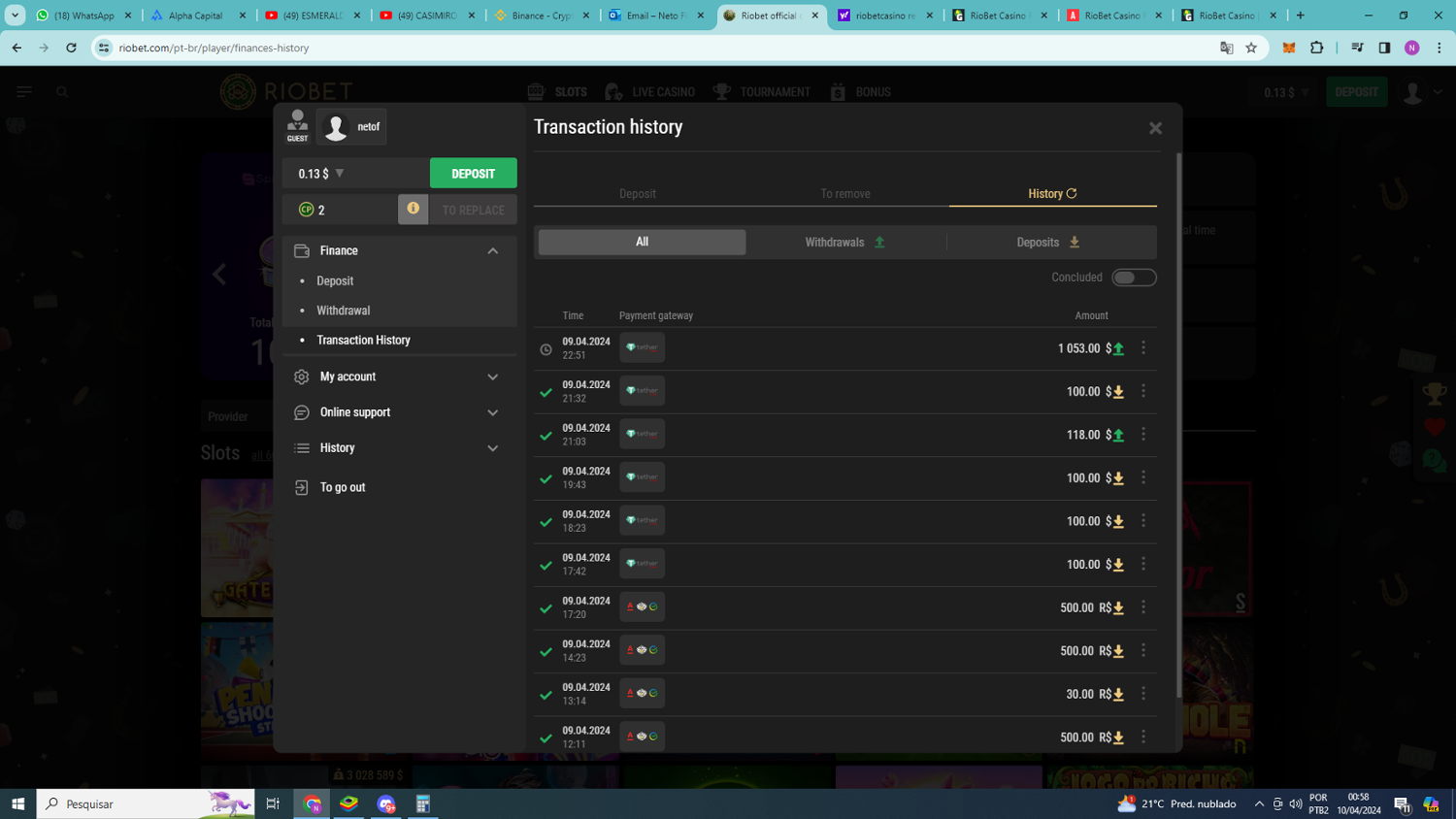The image size is (1456, 819).
Task: Click the green DEPOSIT button
Action: coord(473,174)
